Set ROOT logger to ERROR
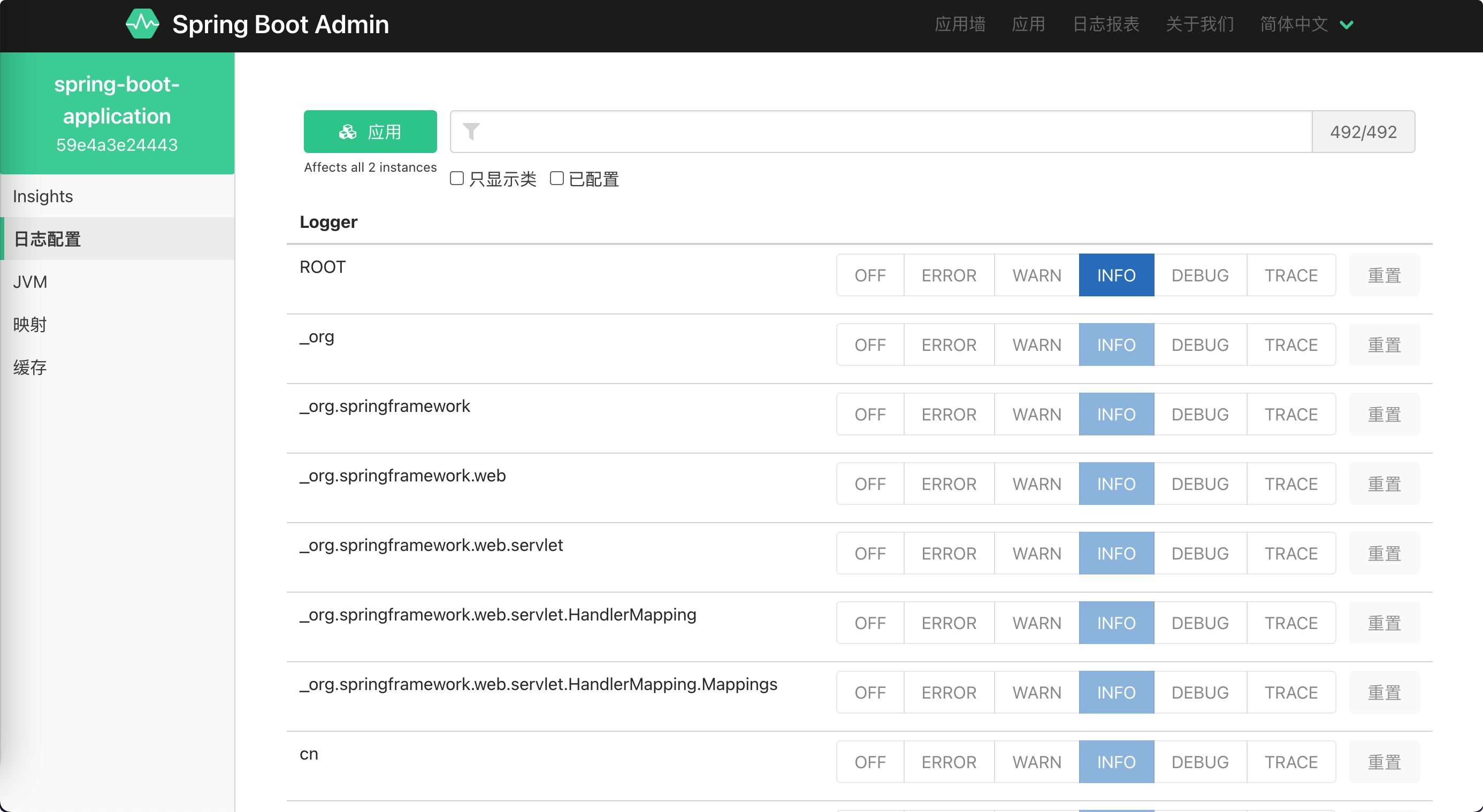This screenshot has width=1483, height=812. [x=949, y=275]
